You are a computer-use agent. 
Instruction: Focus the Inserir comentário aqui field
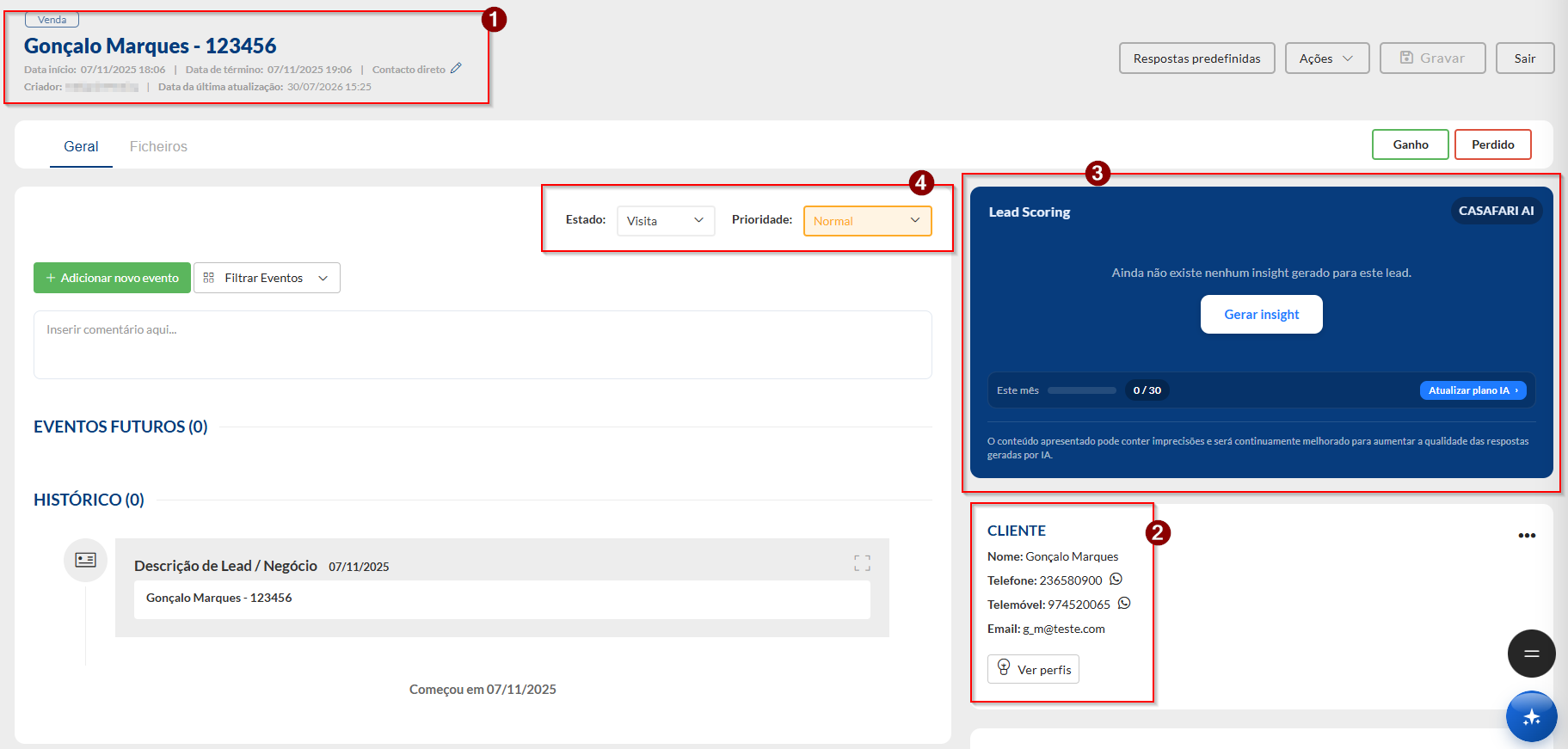click(x=483, y=345)
